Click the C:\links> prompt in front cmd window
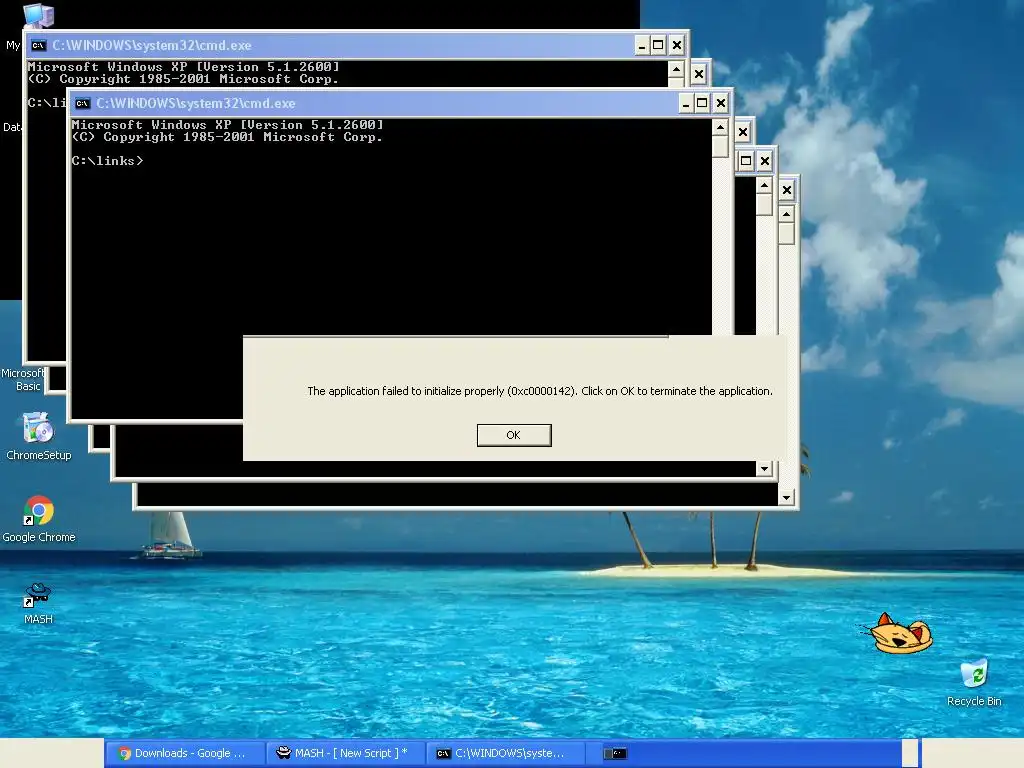Viewport: 1024px width, 768px height. pyautogui.click(x=107, y=161)
